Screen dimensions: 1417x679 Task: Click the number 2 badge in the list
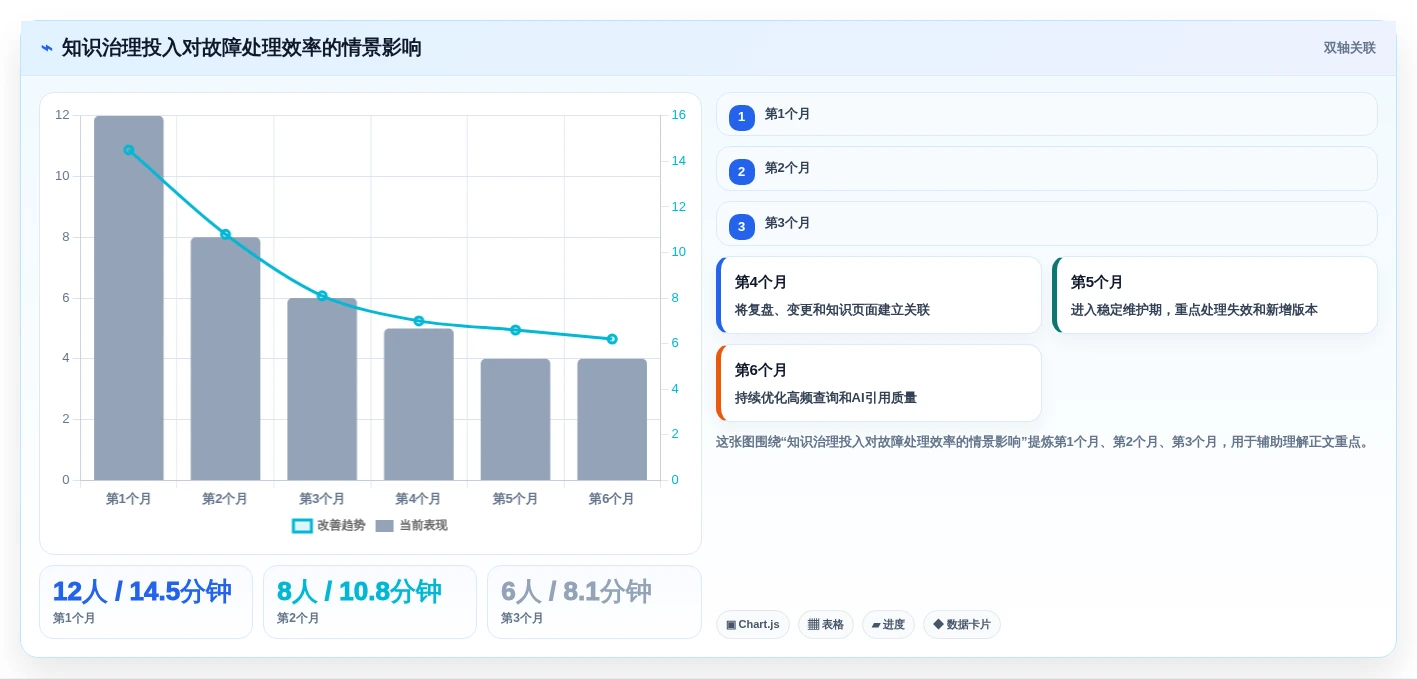(742, 172)
